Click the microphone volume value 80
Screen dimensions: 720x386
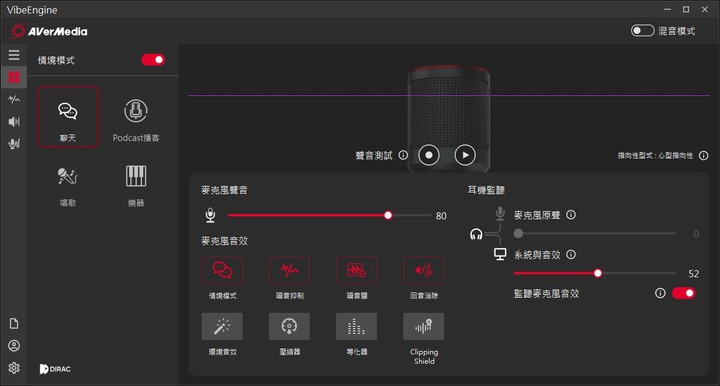[x=441, y=216]
